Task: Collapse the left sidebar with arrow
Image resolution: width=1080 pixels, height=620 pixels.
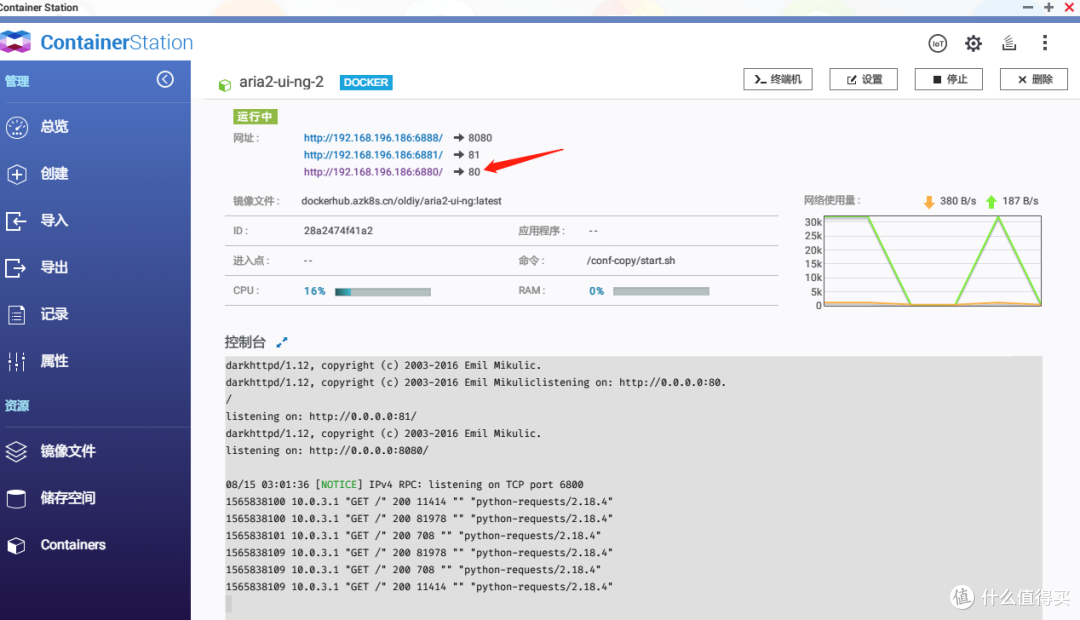Action: [x=165, y=80]
